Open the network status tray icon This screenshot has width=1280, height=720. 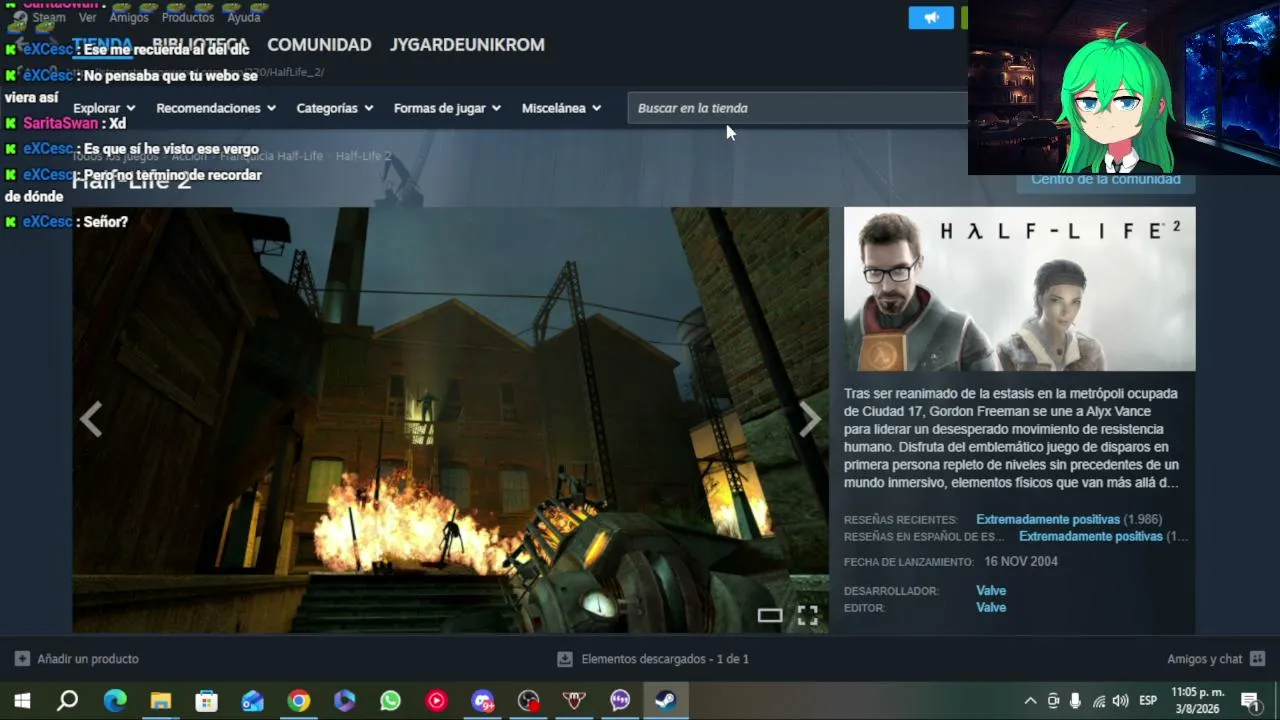[x=1099, y=701]
